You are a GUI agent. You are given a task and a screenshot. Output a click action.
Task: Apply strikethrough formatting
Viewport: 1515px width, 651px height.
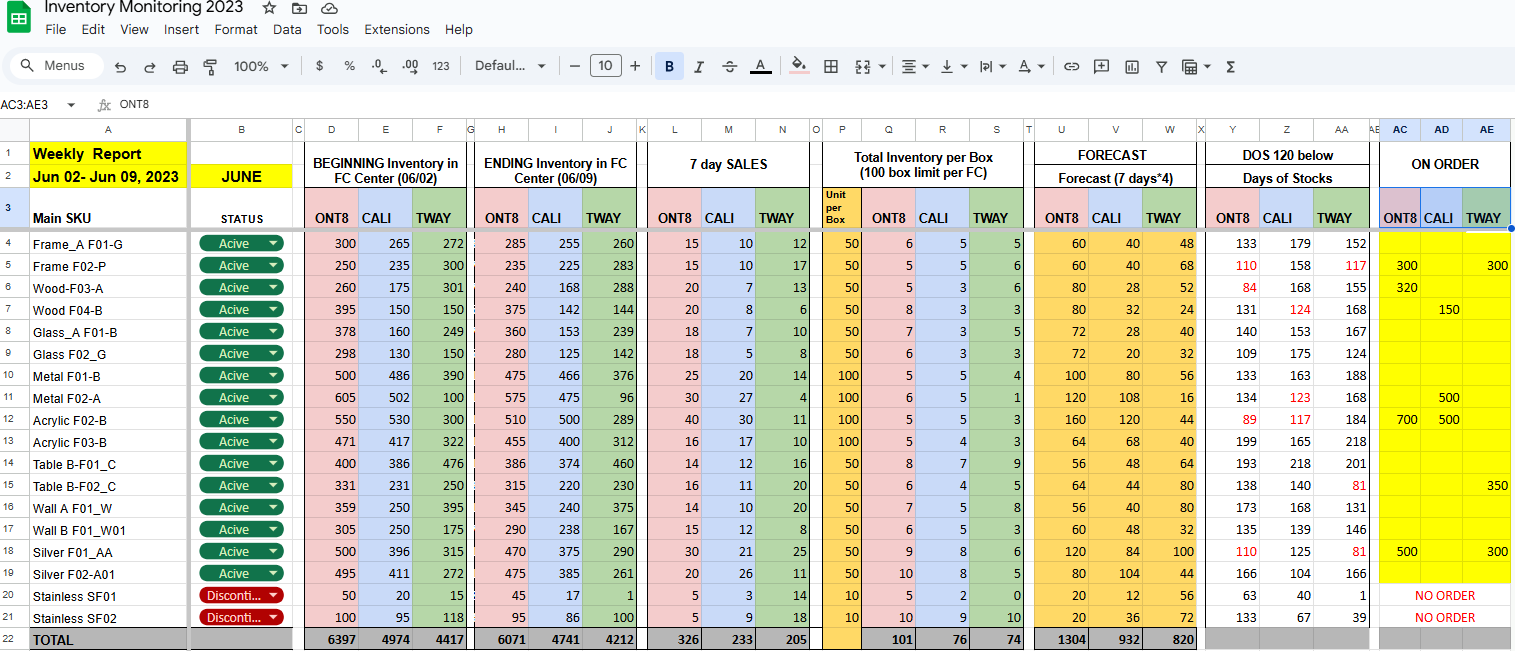click(x=729, y=67)
